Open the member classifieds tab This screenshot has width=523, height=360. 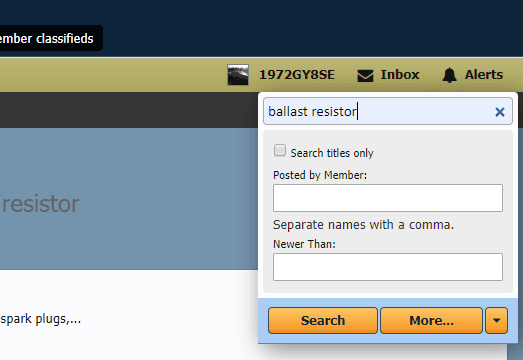point(47,38)
